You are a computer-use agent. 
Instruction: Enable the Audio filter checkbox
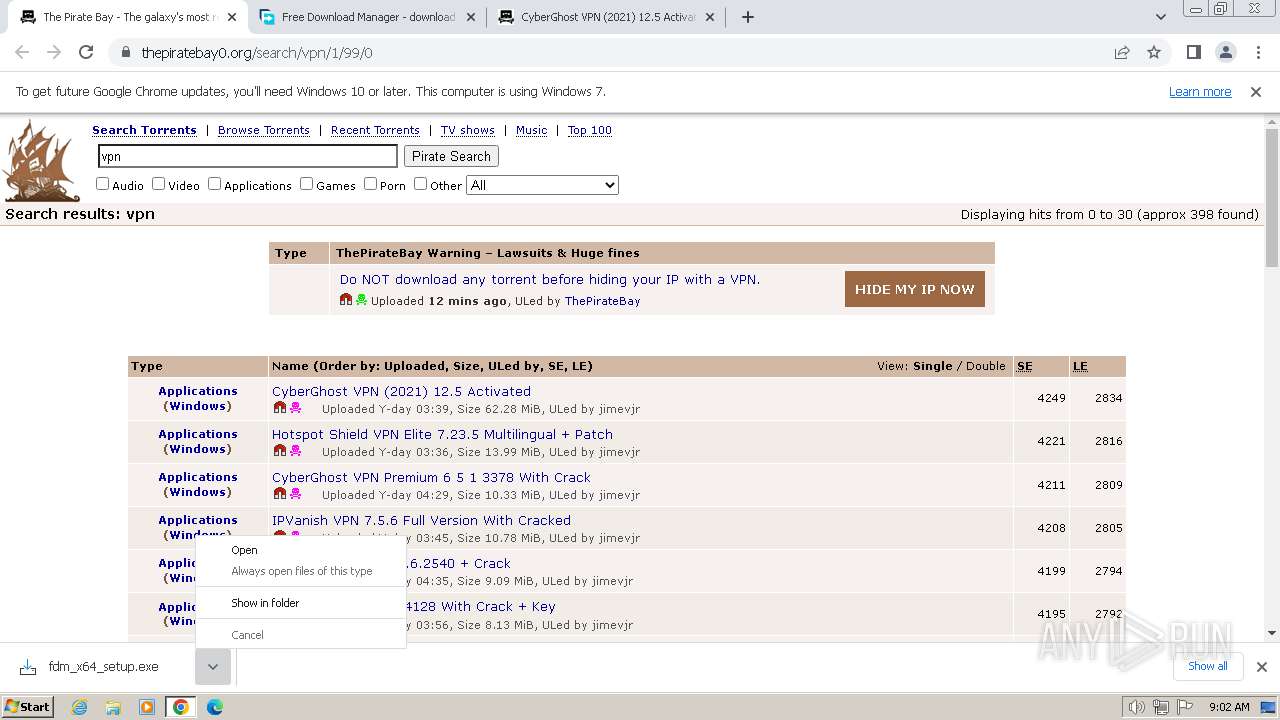click(102, 184)
